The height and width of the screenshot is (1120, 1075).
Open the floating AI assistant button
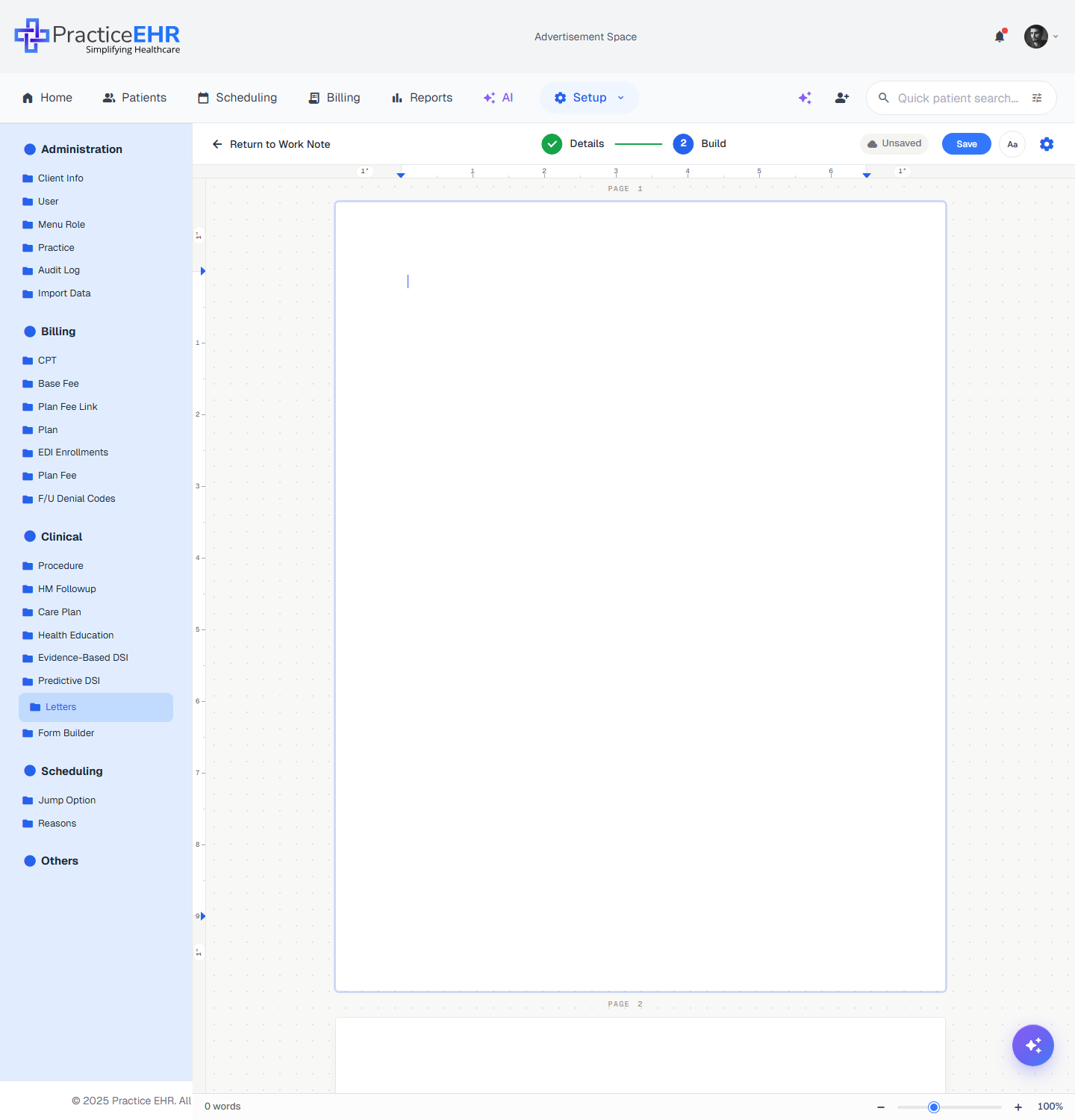(1033, 1045)
